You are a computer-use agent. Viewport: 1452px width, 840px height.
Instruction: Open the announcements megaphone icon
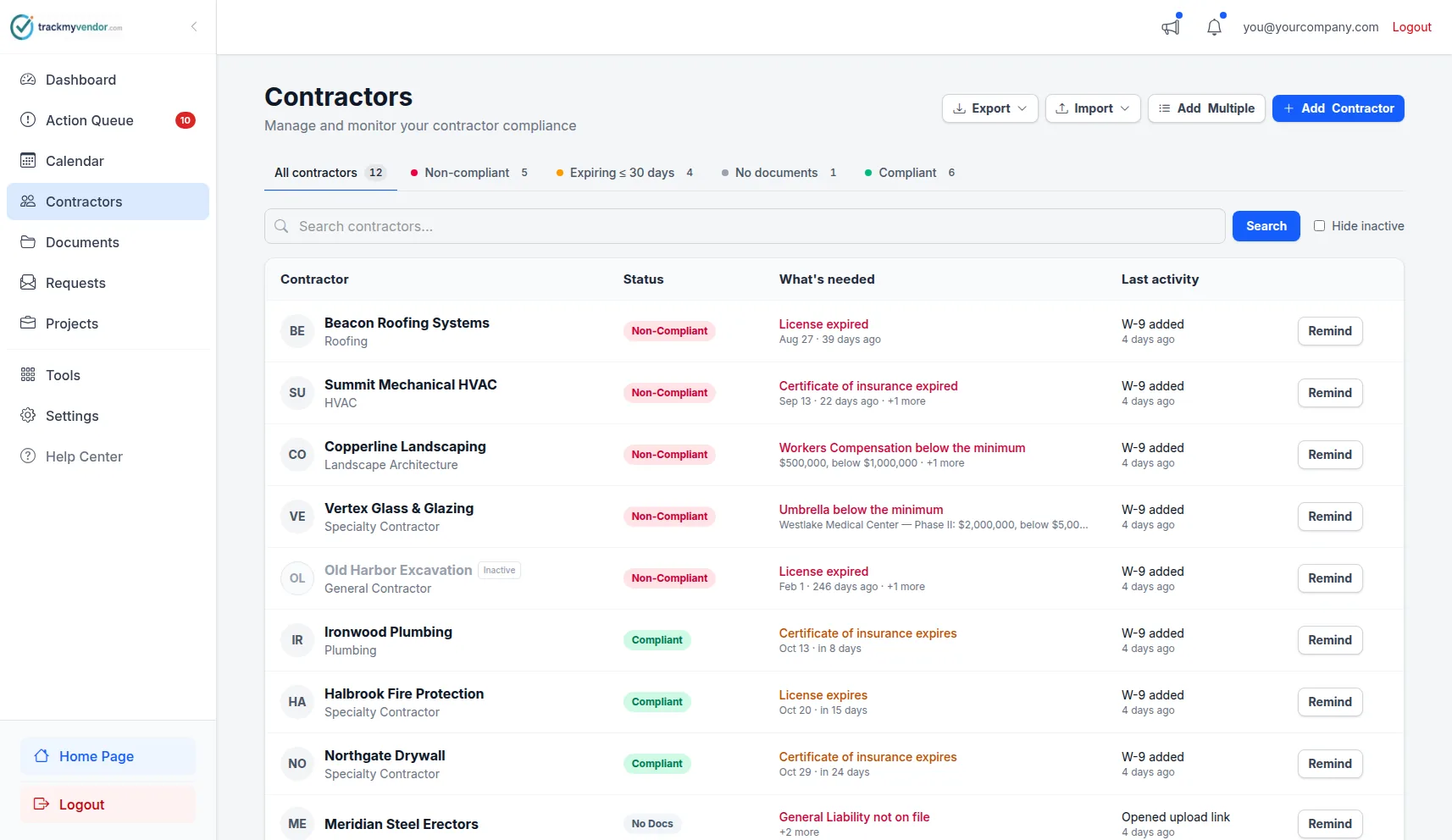(x=1170, y=27)
